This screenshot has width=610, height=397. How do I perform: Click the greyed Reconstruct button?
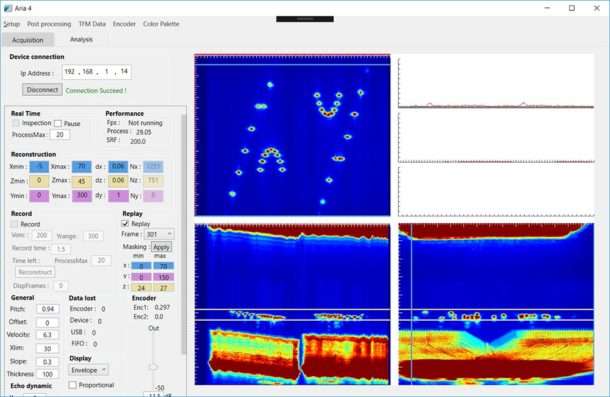tap(35, 272)
